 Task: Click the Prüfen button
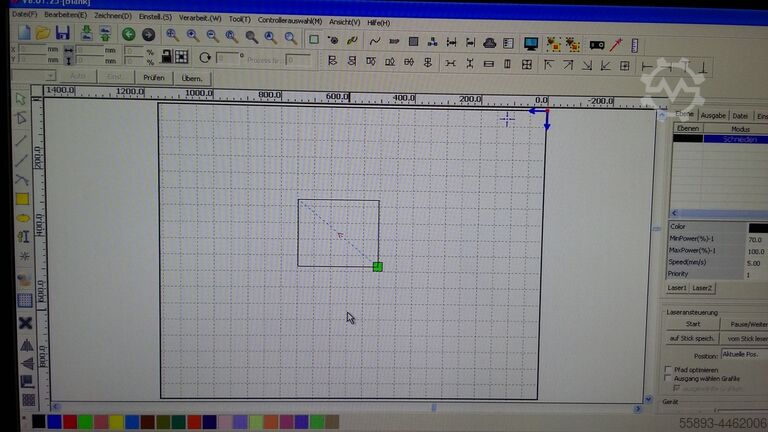153,77
